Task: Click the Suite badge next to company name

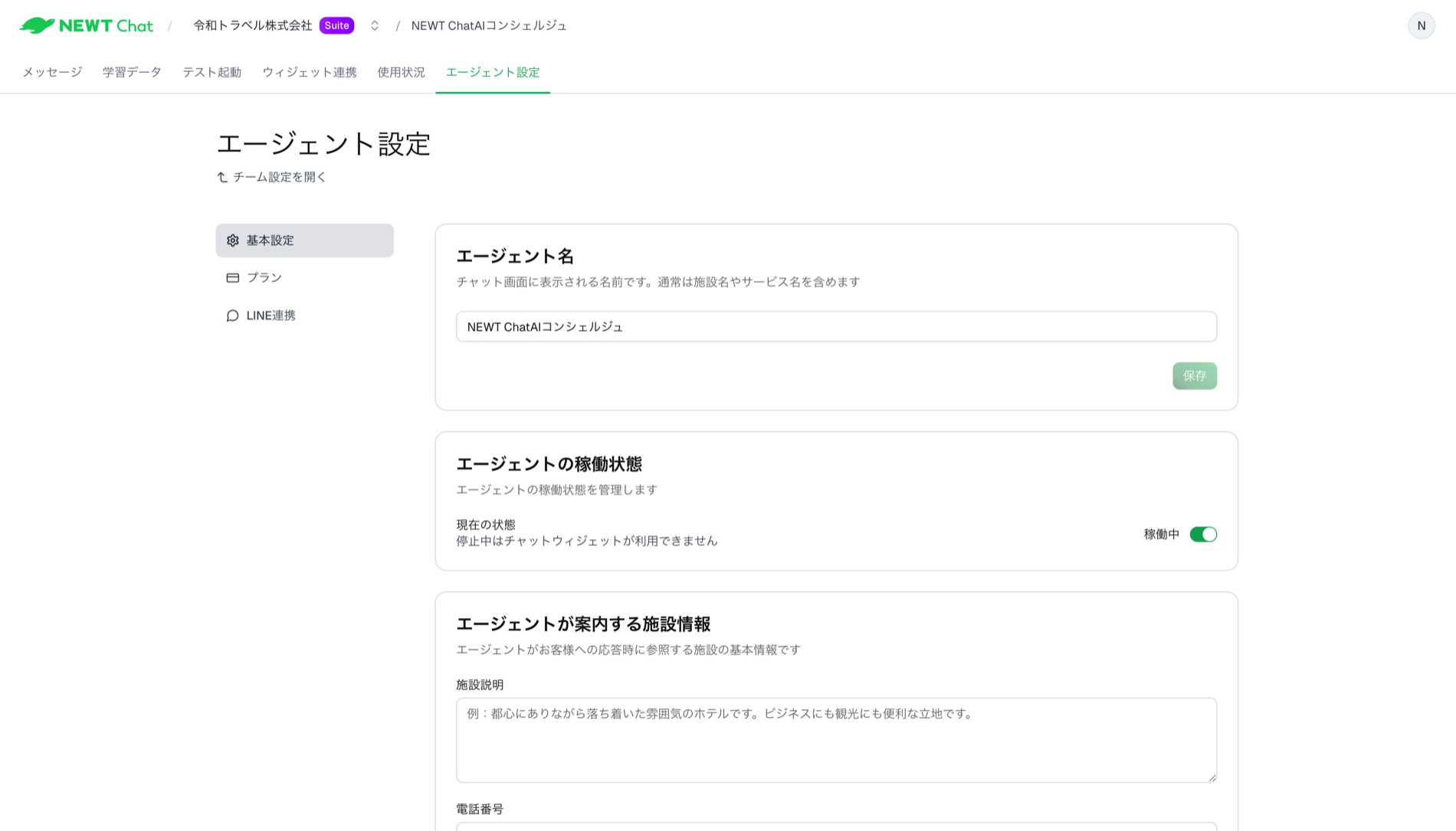Action: (x=336, y=25)
